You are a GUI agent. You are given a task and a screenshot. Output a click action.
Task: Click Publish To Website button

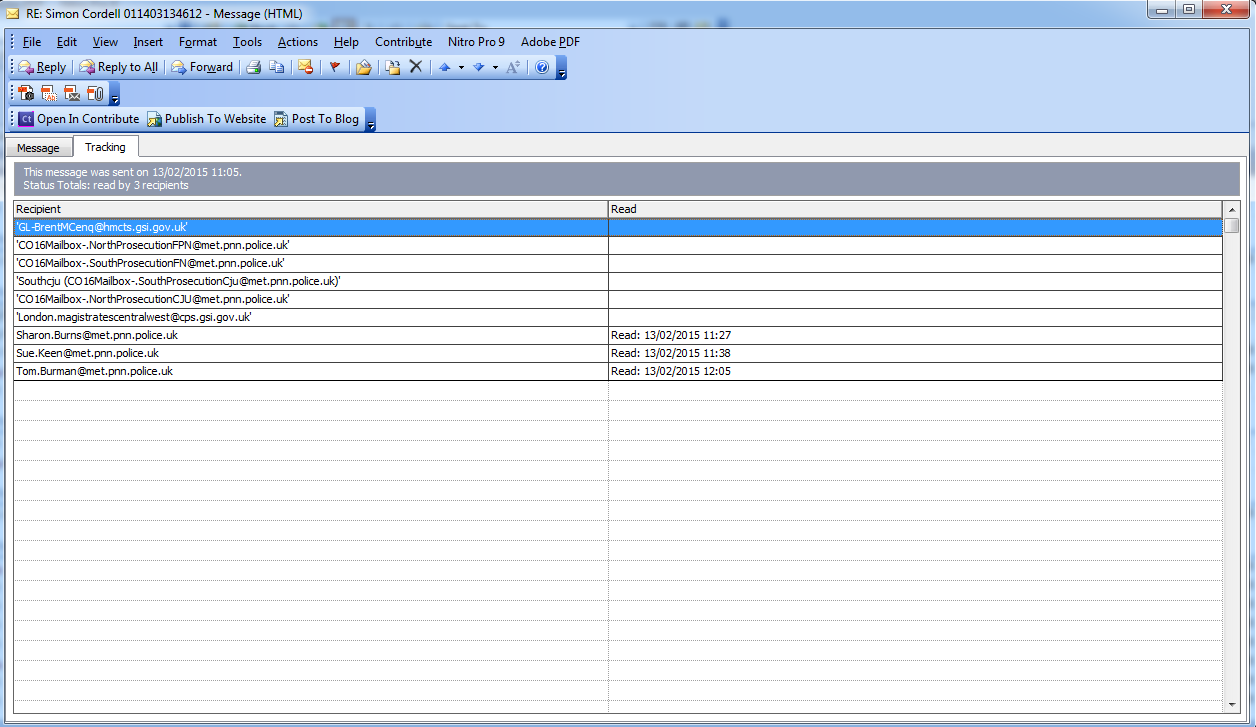pyautogui.click(x=206, y=119)
